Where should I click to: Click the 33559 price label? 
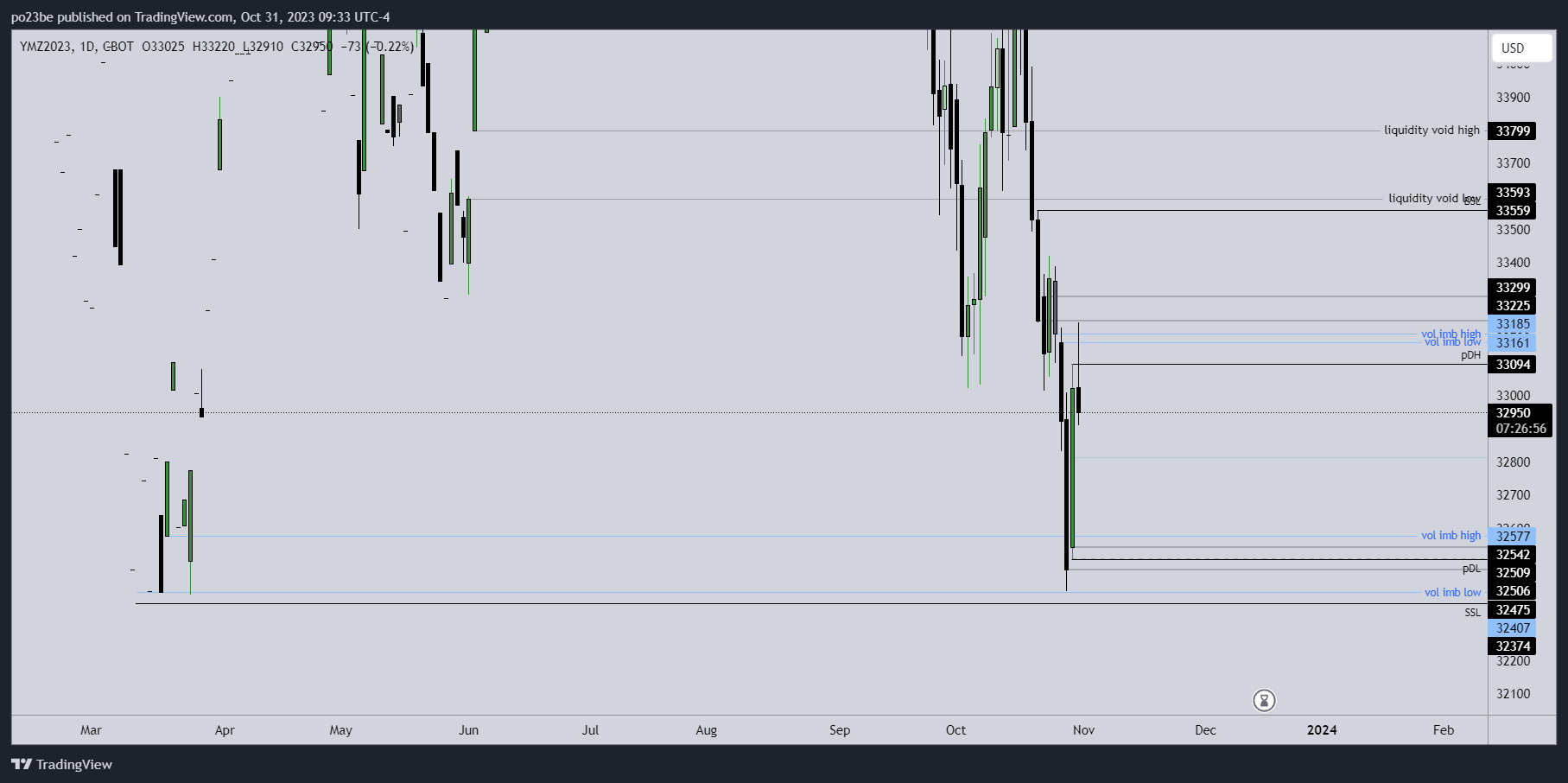coord(1513,211)
